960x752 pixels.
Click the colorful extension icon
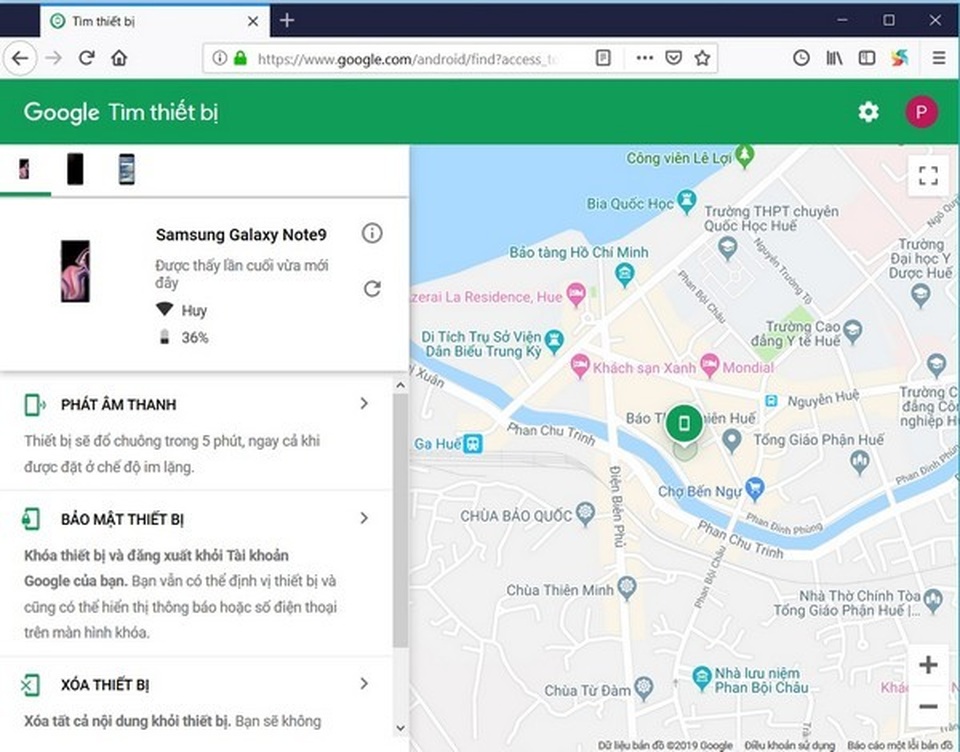899,58
